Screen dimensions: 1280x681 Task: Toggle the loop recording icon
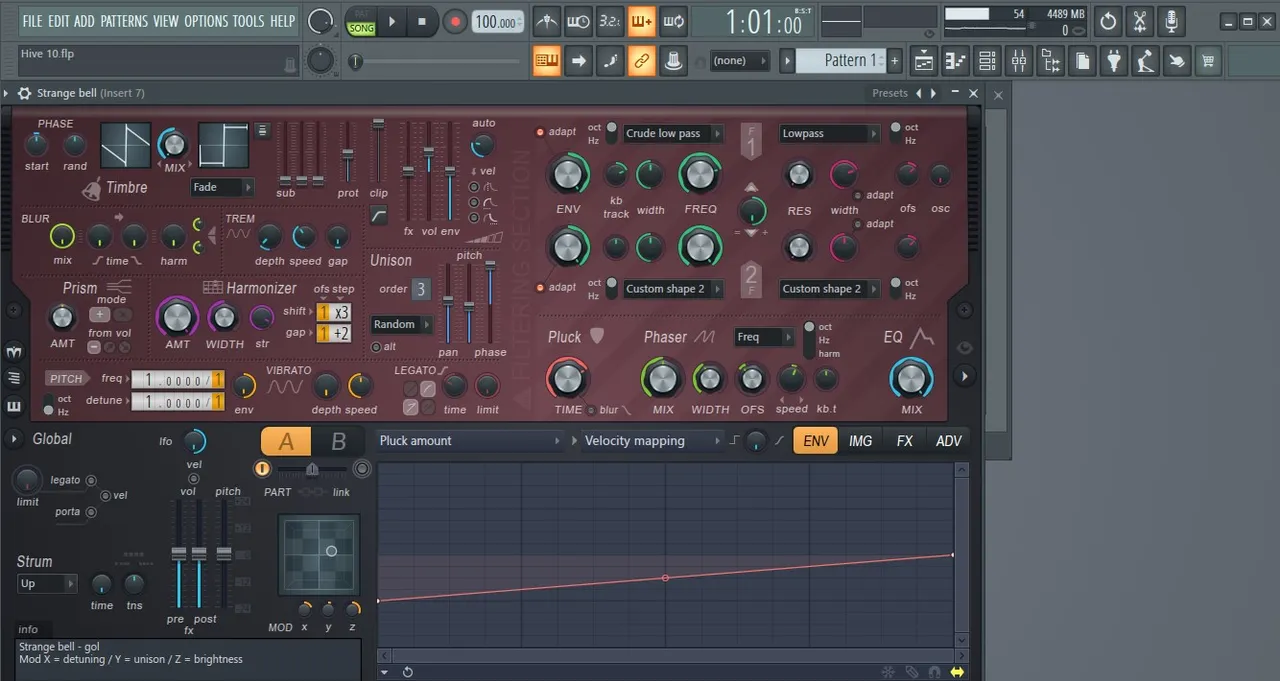(x=673, y=21)
